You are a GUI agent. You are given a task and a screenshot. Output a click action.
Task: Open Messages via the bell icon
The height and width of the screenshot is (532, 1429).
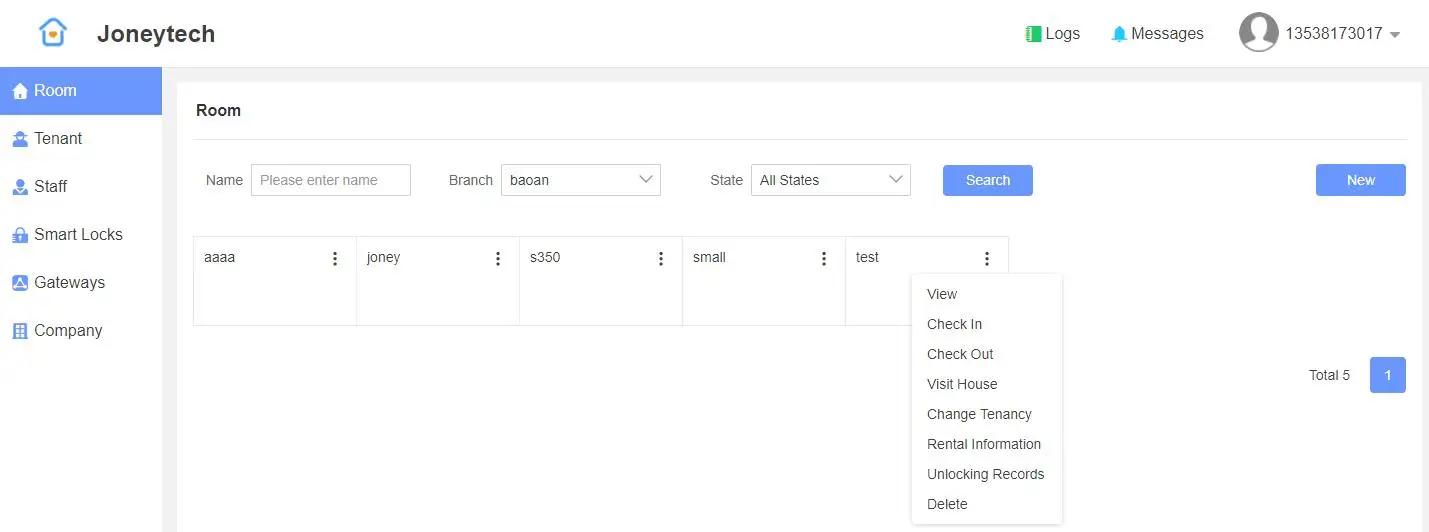(1119, 34)
